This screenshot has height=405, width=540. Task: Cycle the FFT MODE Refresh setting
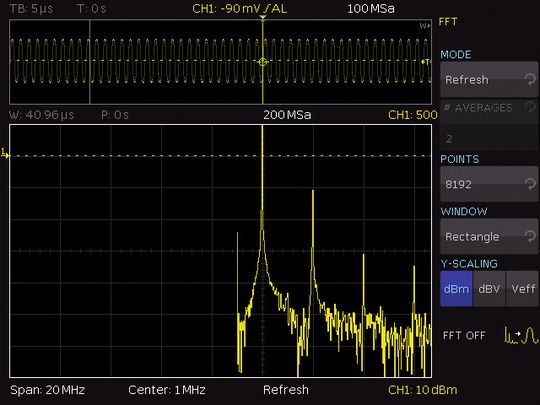(489, 80)
